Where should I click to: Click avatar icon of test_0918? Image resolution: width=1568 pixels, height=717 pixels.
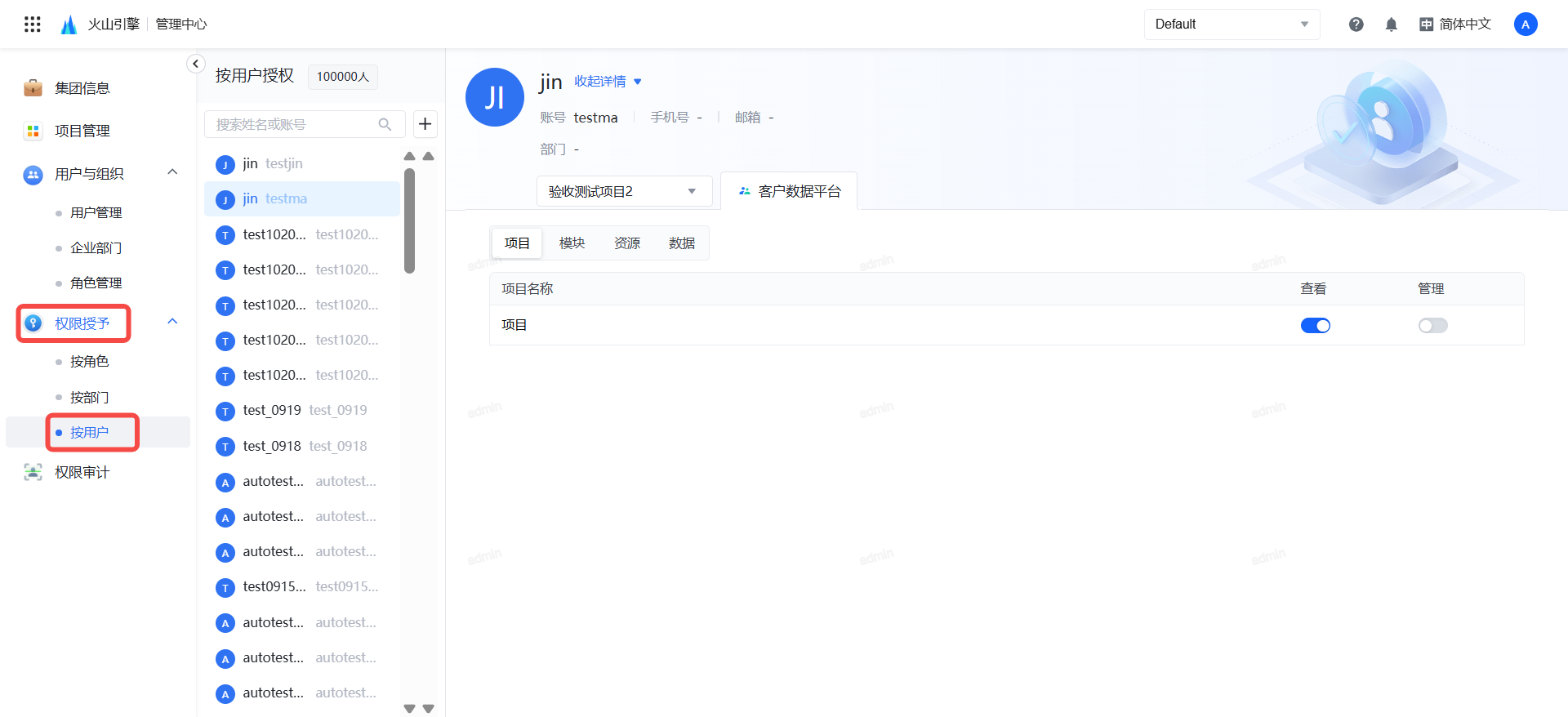coord(225,447)
